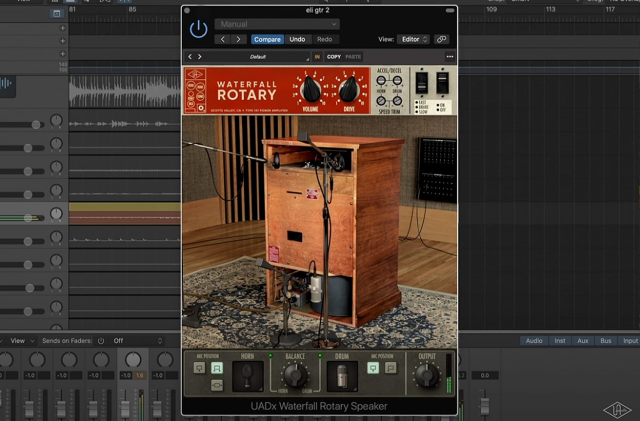The width and height of the screenshot is (640, 421).
Task: Go to the next setting arrow
Action: [238, 39]
